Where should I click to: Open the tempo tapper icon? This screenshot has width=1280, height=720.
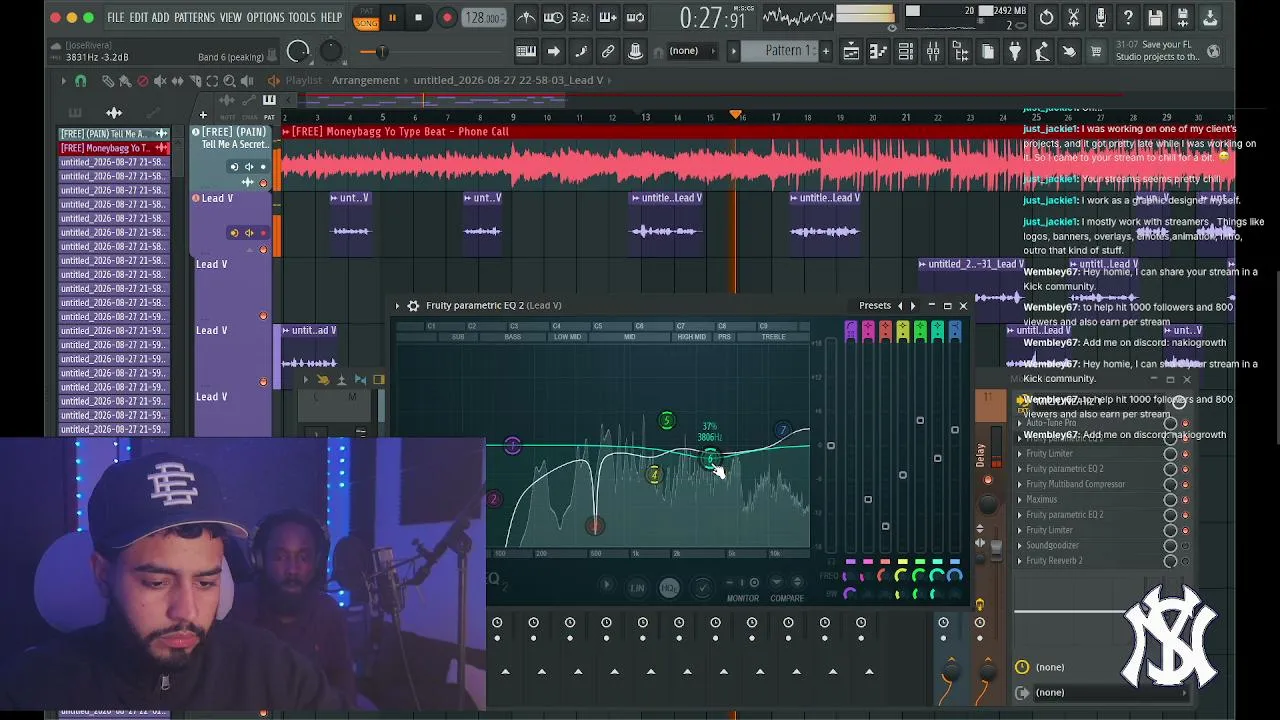[x=1042, y=52]
